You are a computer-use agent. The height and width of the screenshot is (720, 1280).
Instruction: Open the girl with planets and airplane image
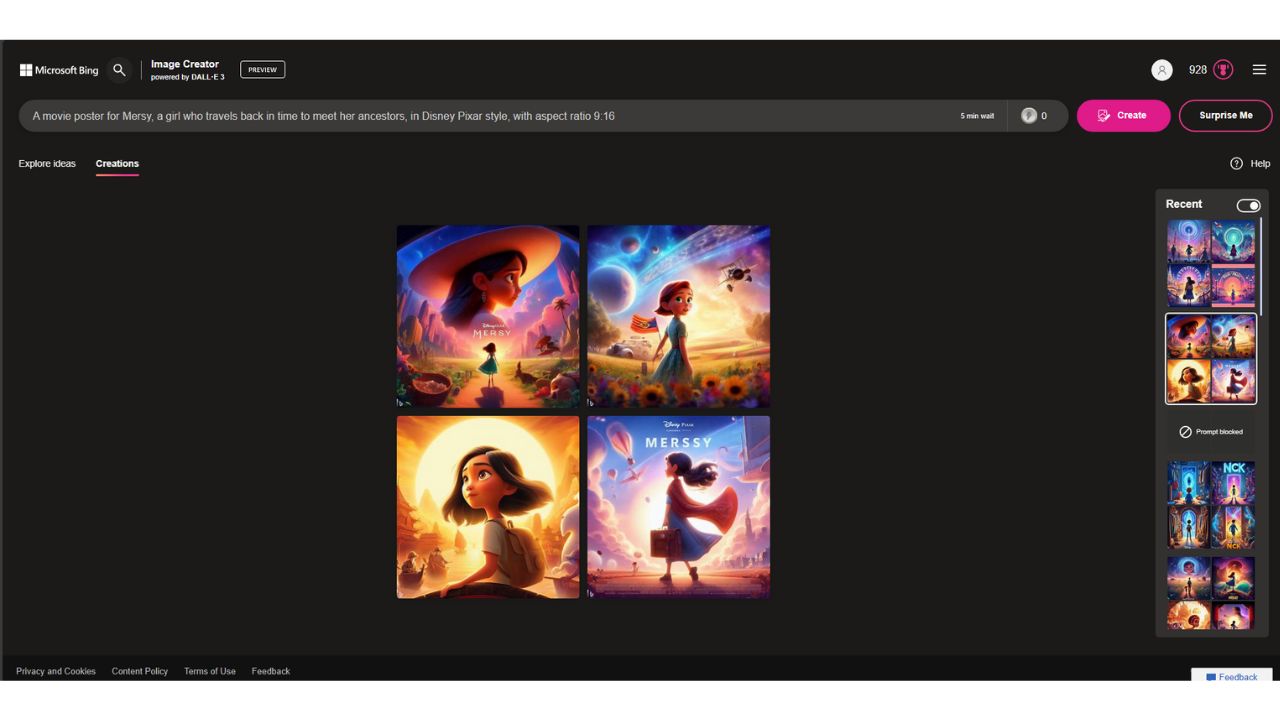click(678, 316)
